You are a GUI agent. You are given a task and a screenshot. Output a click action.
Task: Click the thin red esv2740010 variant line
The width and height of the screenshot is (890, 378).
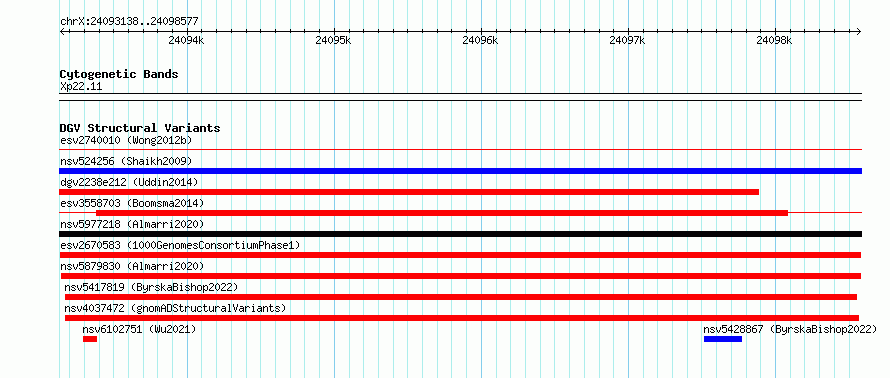pos(461,150)
